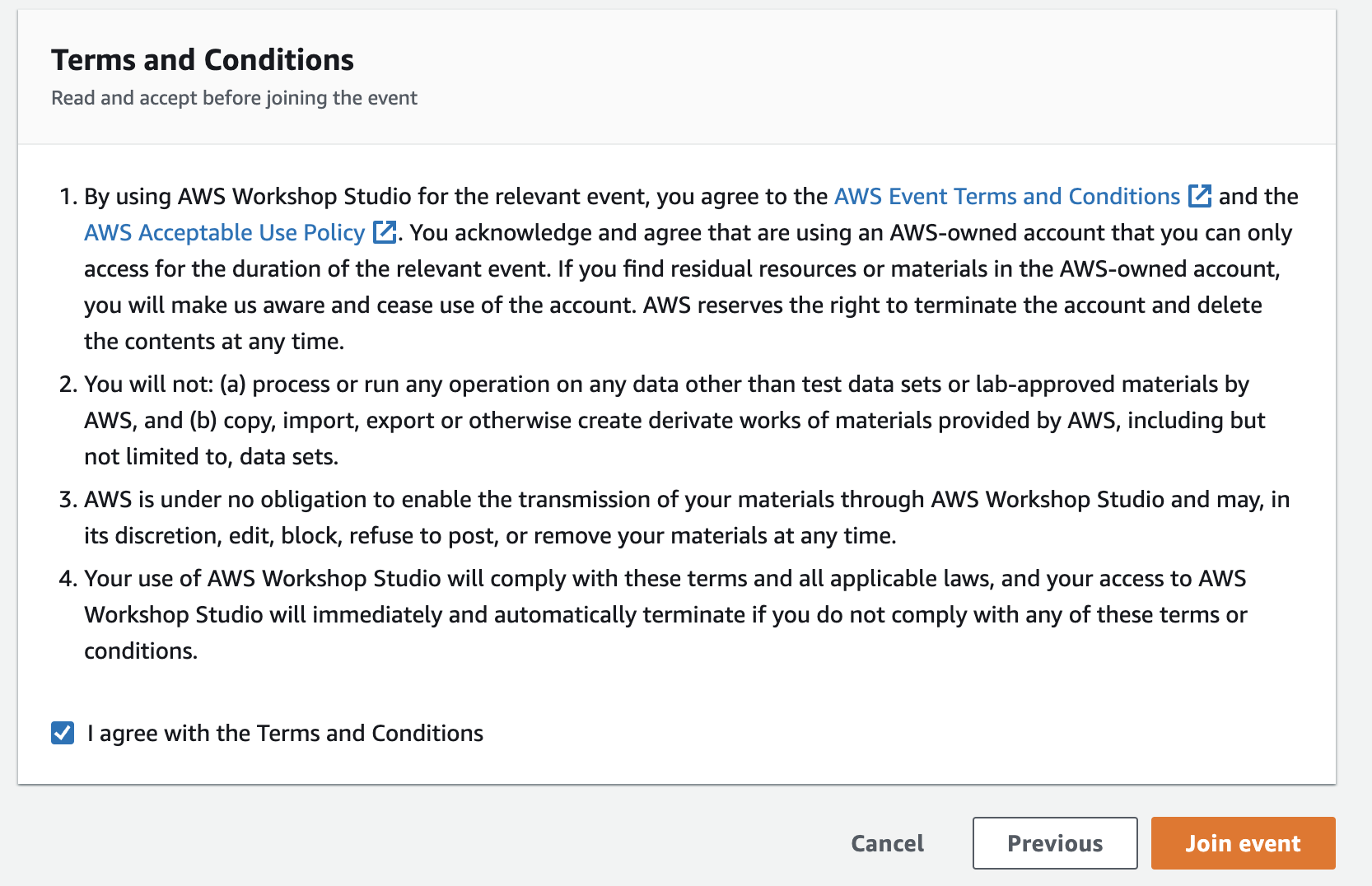
Task: Click the line 'the contents at any time.'
Action: (214, 342)
